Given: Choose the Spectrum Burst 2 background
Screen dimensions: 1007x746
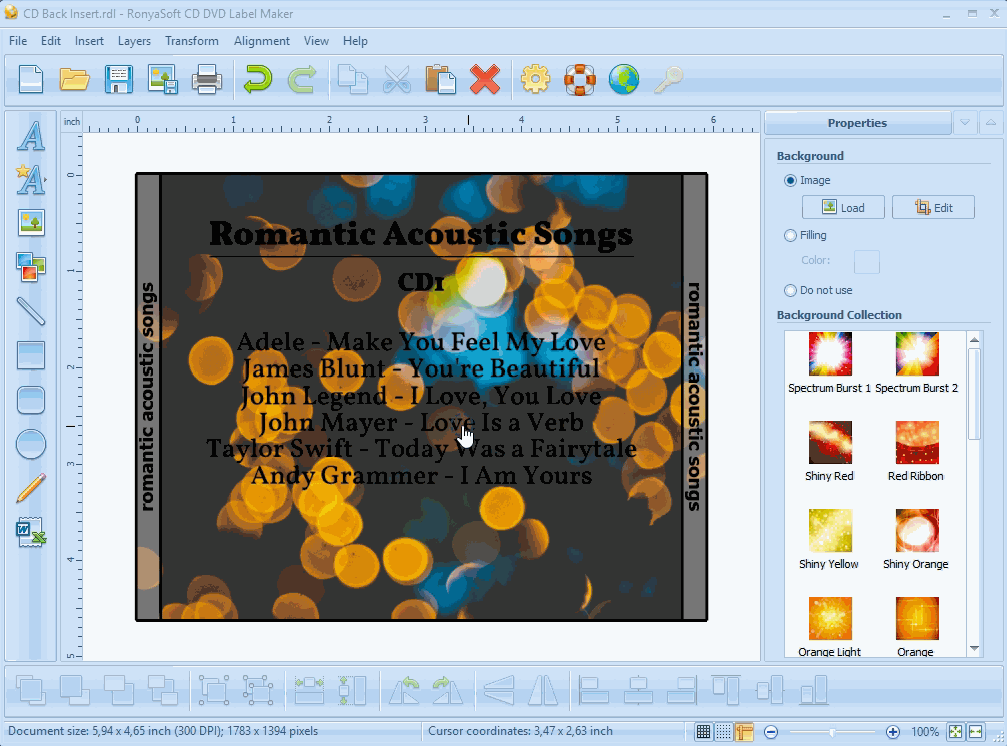Looking at the screenshot, I should 917,363.
